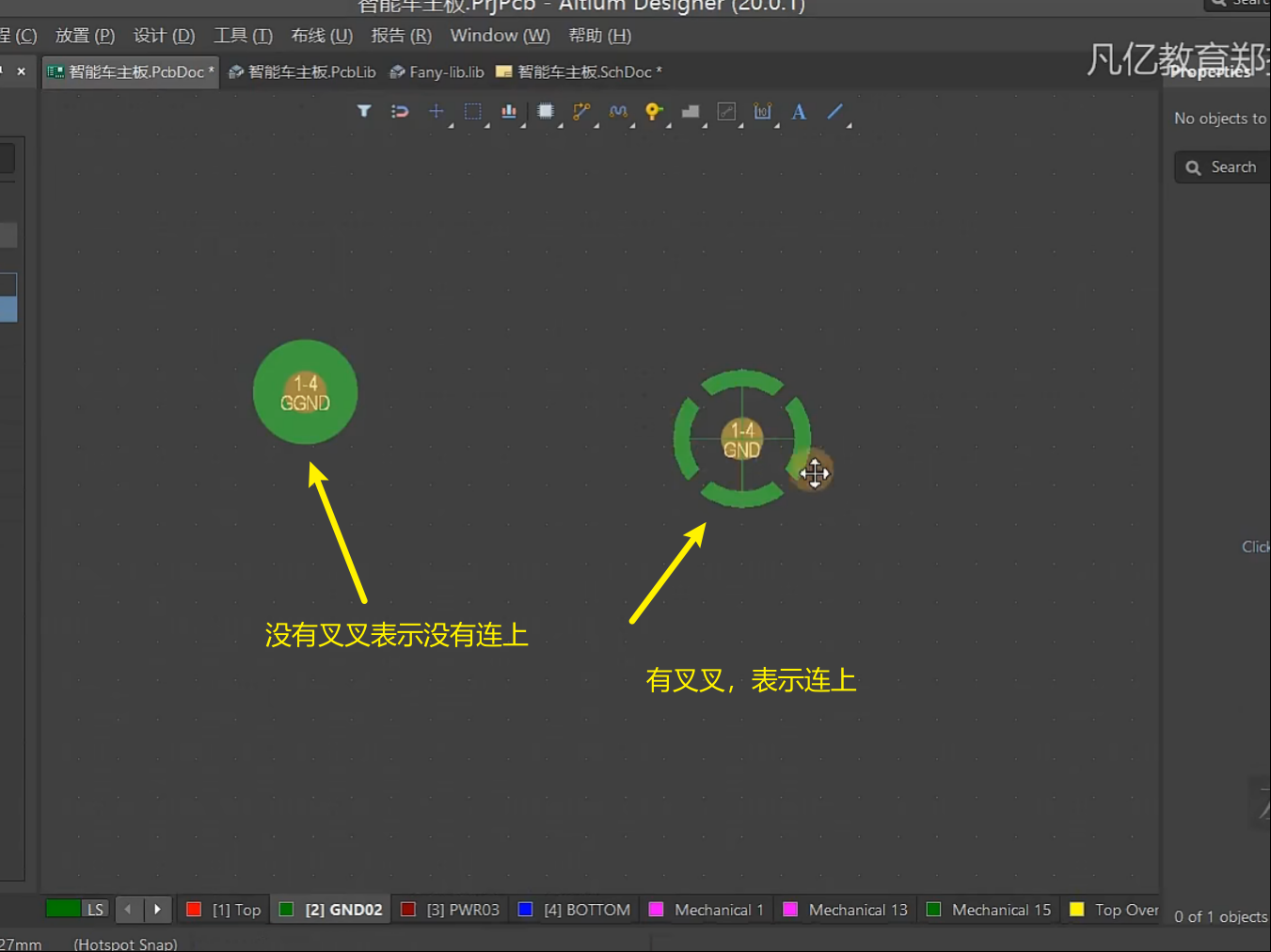Click the align objects tool icon
The height and width of the screenshot is (952, 1271).
pyautogui.click(x=509, y=111)
